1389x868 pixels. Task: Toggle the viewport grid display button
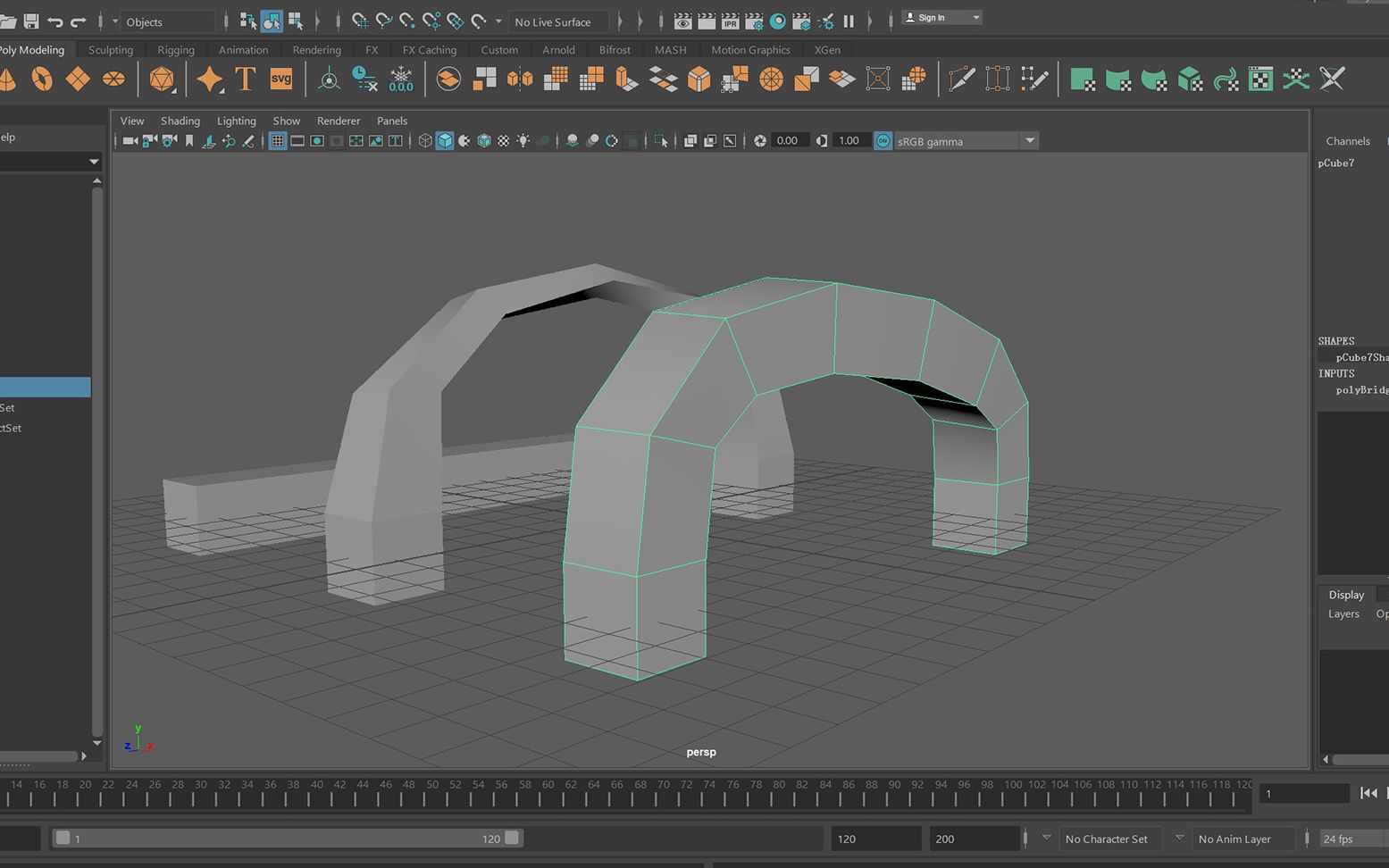click(x=278, y=141)
